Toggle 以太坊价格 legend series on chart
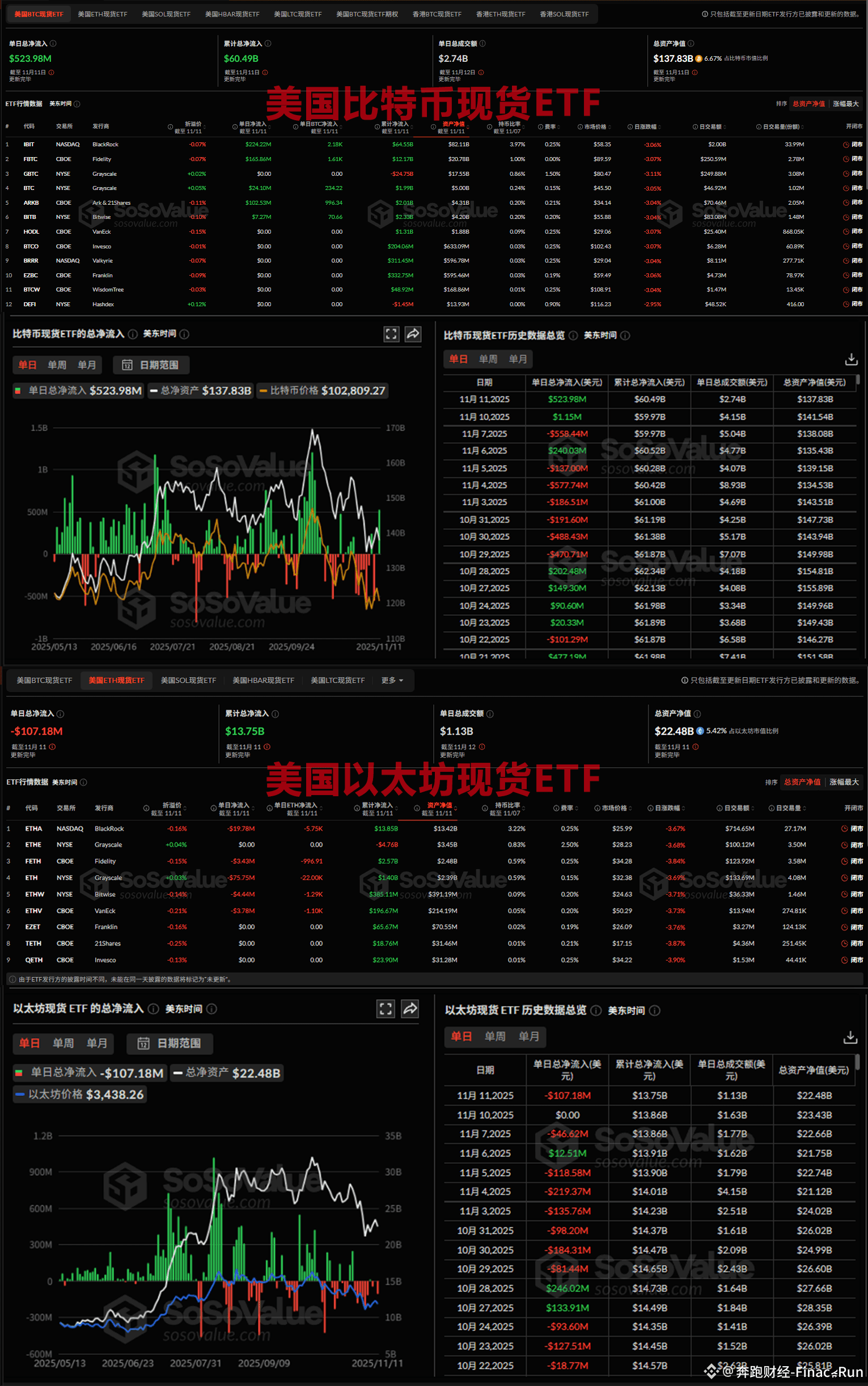The height and width of the screenshot is (1386, 868). click(x=80, y=1095)
